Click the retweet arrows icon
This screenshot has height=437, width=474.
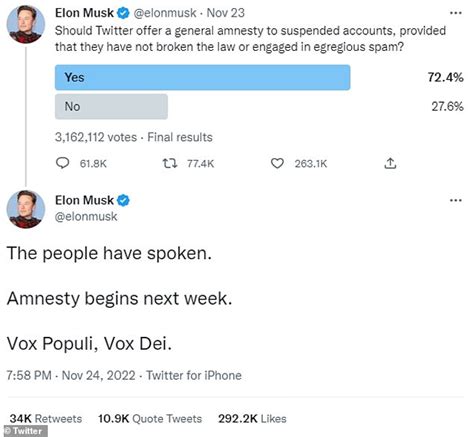(x=170, y=163)
